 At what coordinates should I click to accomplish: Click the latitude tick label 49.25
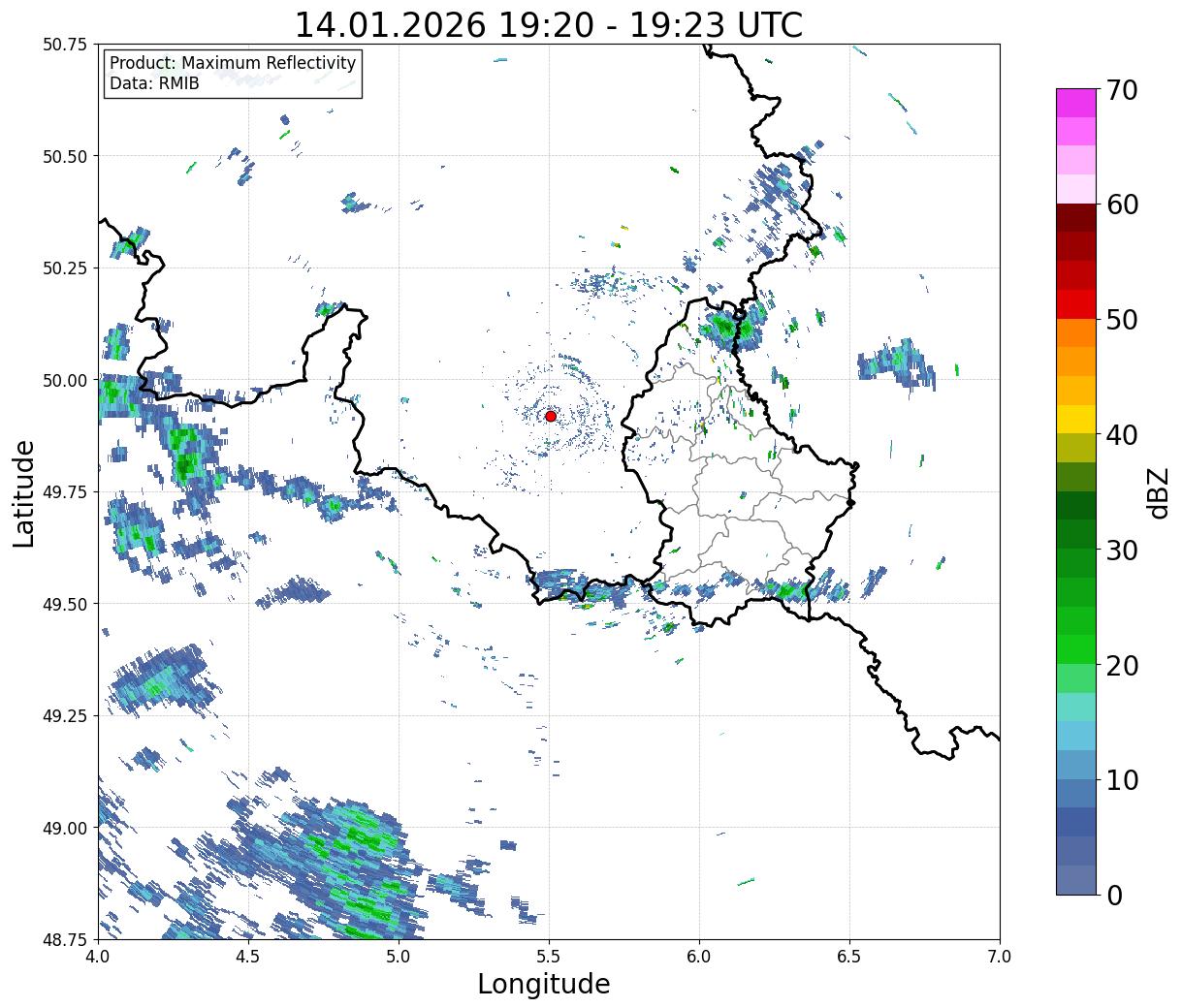[65, 715]
